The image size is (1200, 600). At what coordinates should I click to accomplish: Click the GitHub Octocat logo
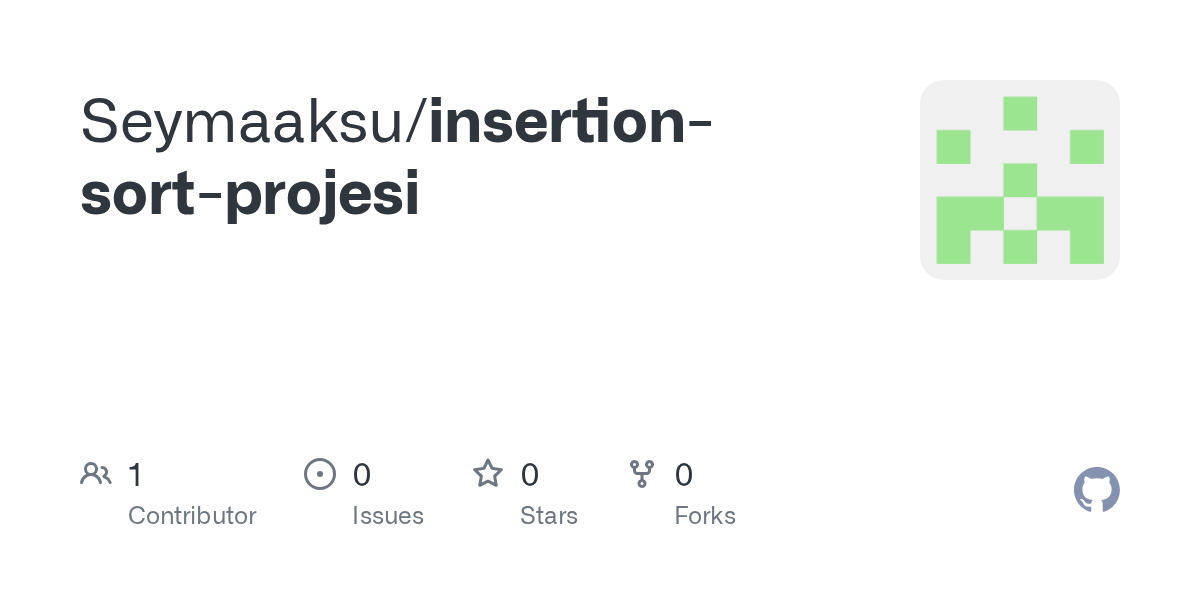pos(1096,490)
